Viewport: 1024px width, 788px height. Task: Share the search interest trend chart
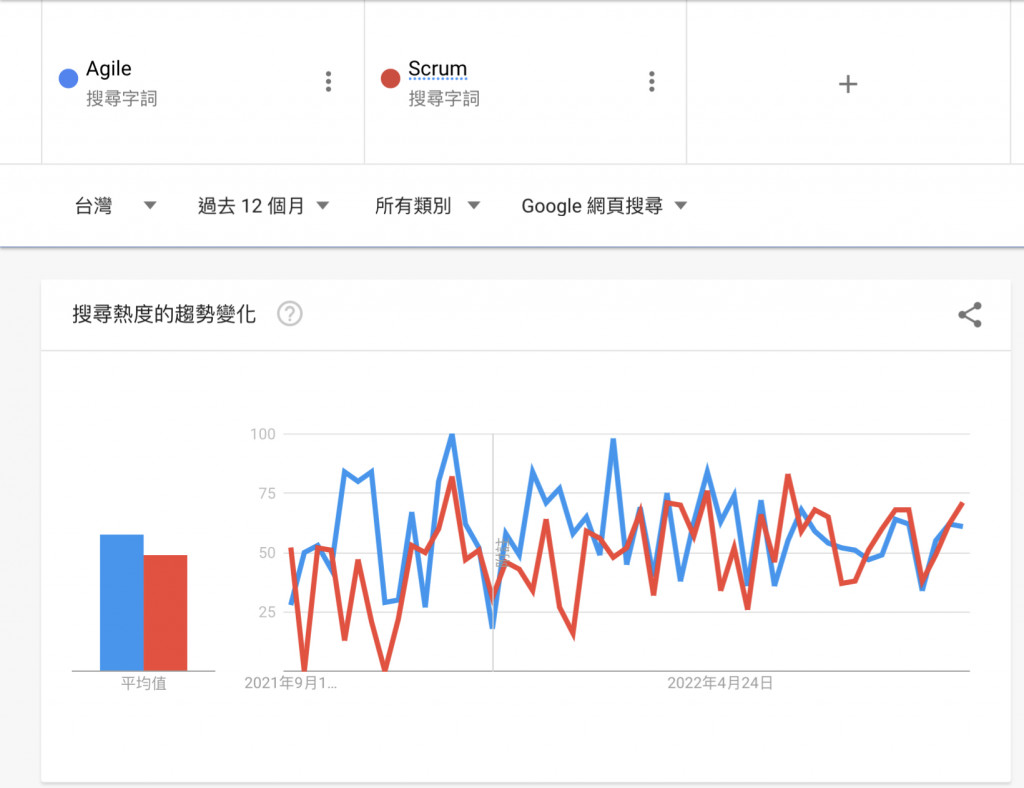970,315
